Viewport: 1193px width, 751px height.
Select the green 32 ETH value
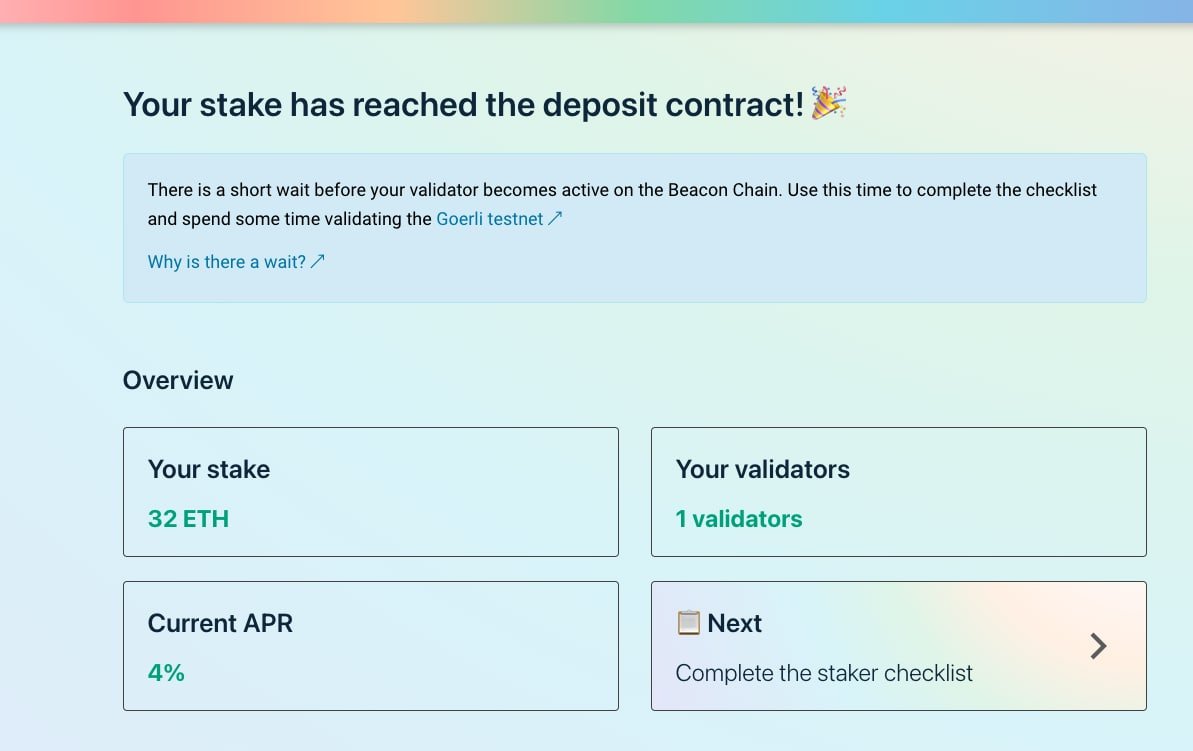click(x=188, y=518)
